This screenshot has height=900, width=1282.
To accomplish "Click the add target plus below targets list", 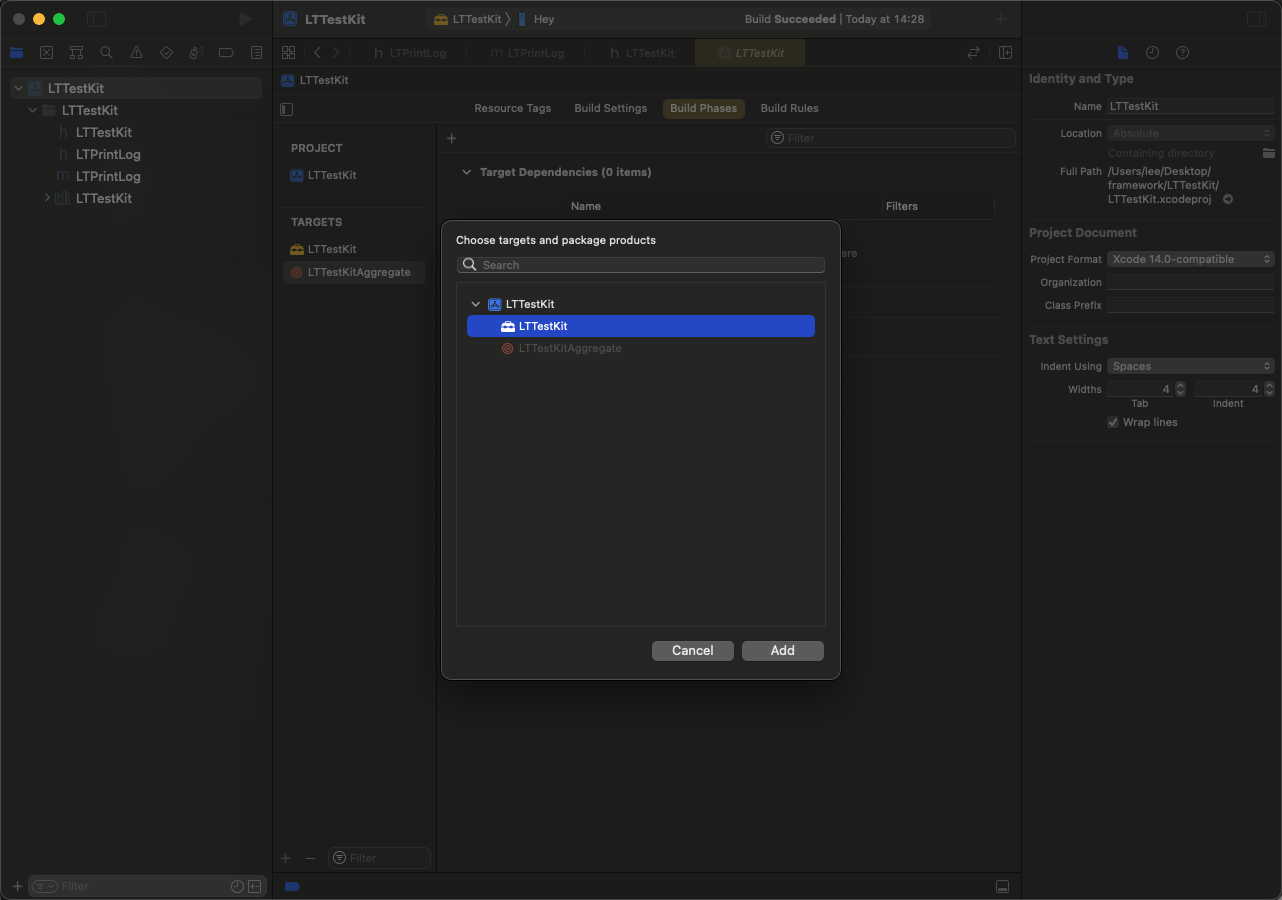I will [x=285, y=858].
